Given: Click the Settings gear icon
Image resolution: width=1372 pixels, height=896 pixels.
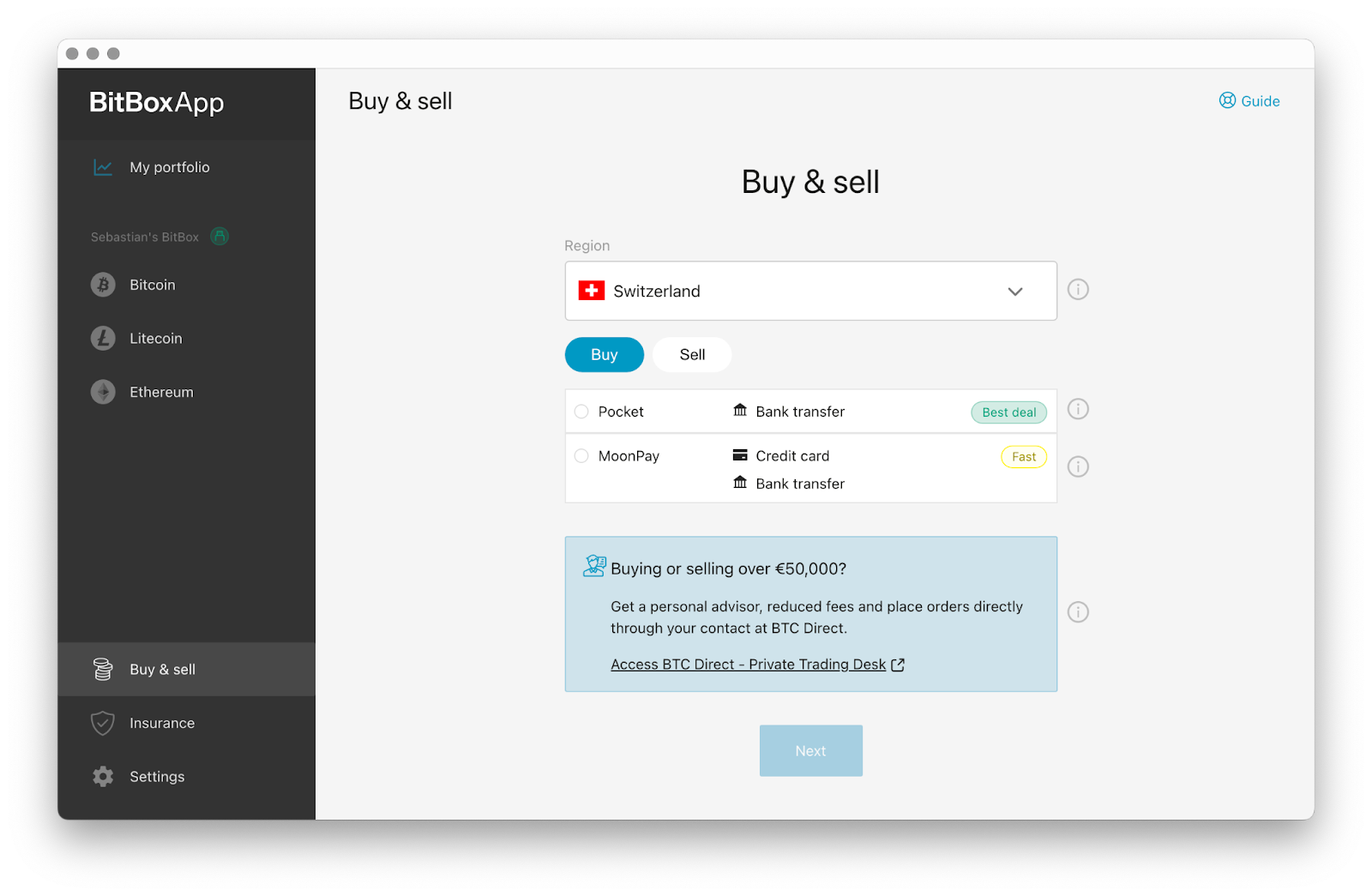Looking at the screenshot, I should (103, 777).
